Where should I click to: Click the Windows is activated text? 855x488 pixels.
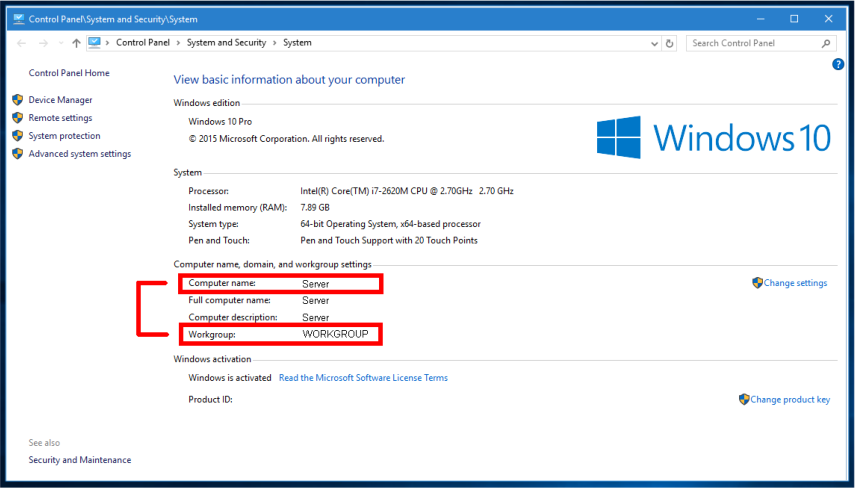pos(230,378)
